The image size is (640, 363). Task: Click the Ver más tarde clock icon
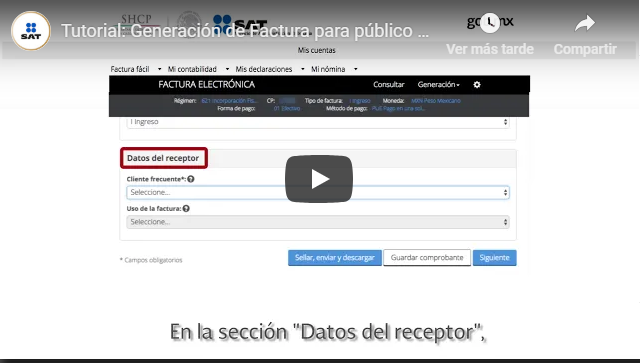click(490, 23)
